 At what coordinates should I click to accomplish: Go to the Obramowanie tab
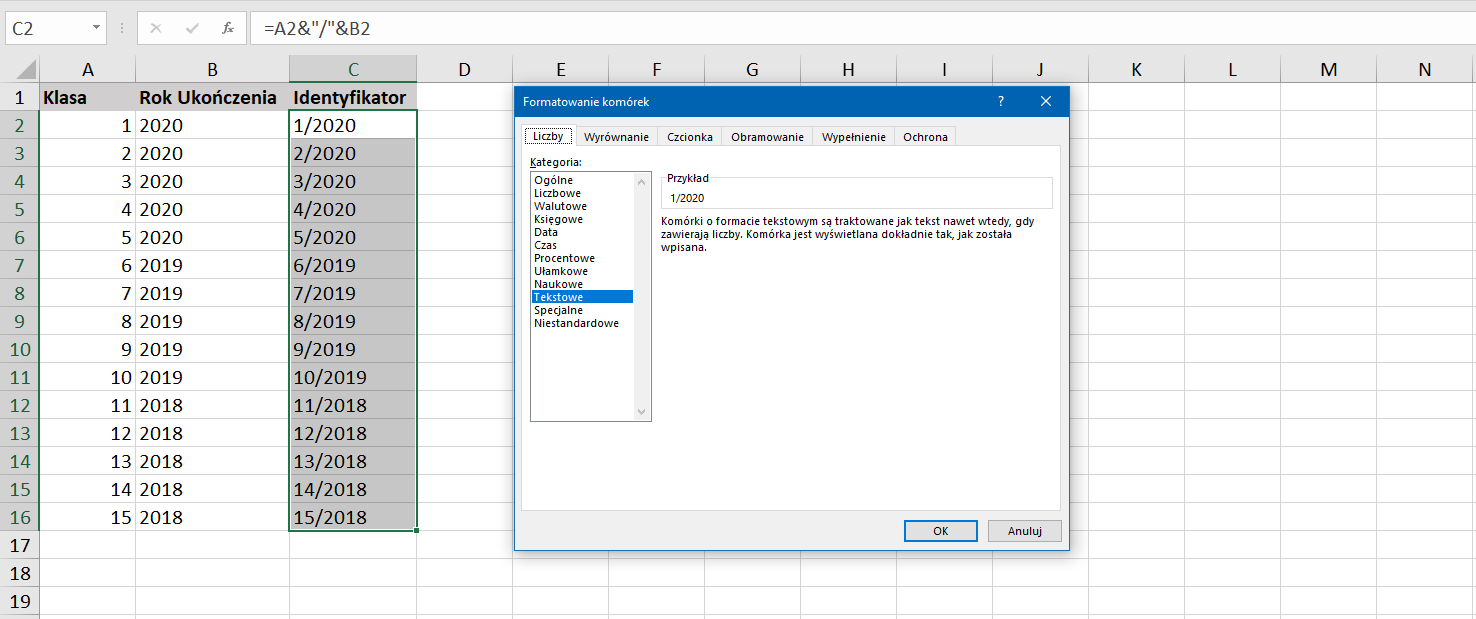pyautogui.click(x=767, y=137)
